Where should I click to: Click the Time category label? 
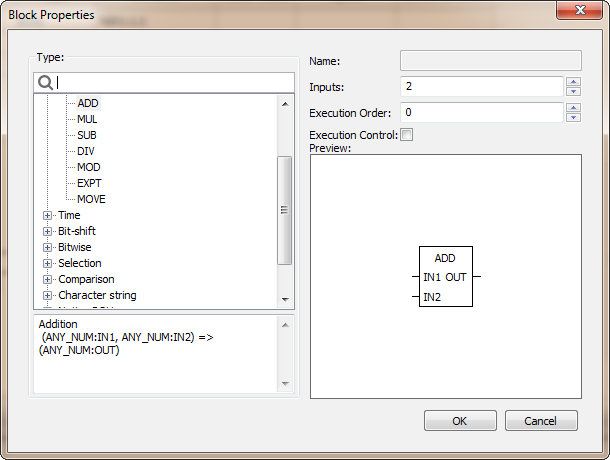[x=69, y=215]
